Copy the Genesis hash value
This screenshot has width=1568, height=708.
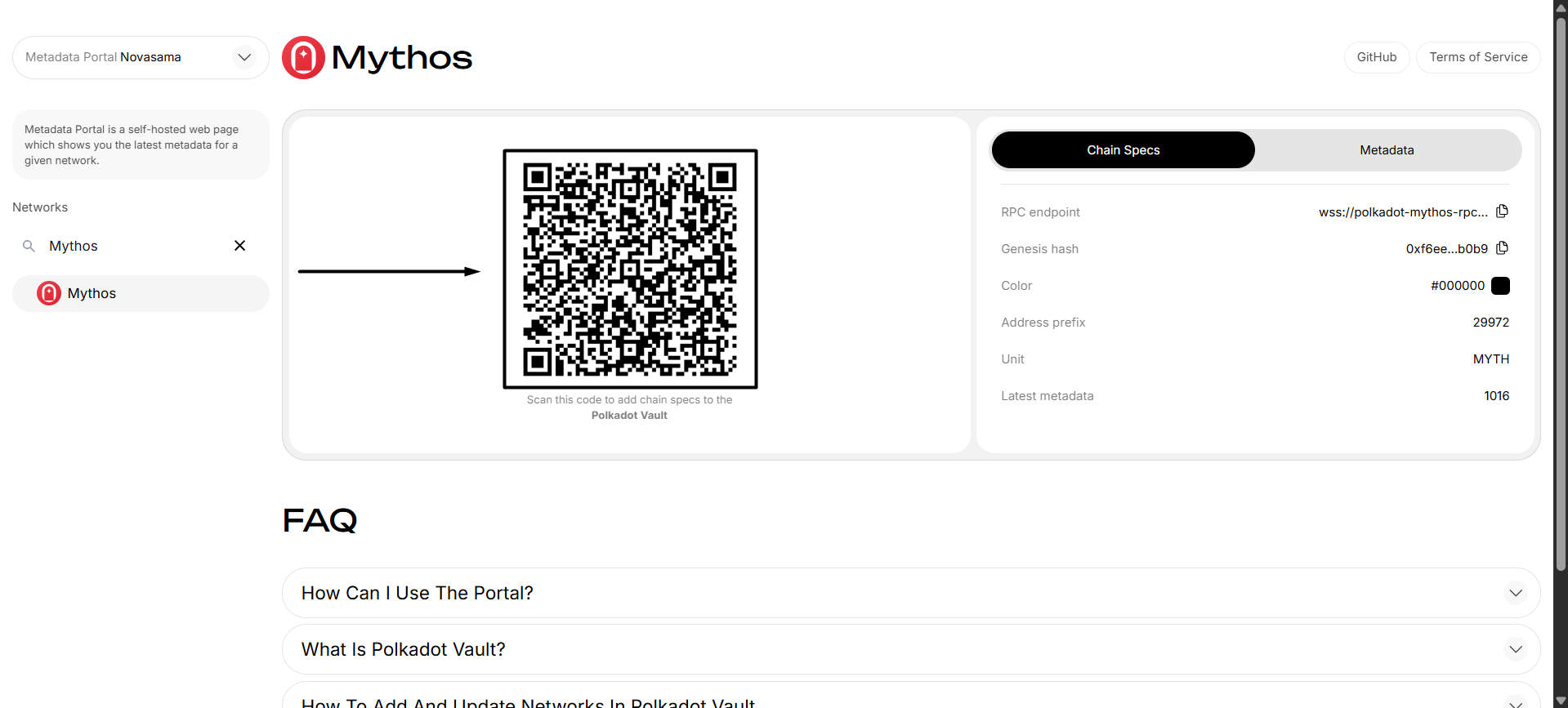[x=1502, y=248]
